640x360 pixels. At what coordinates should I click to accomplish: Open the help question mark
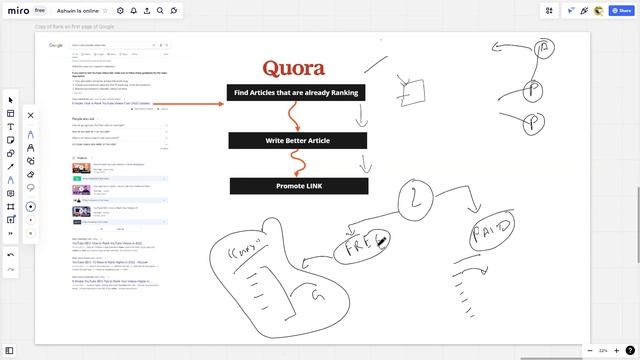pos(630,350)
